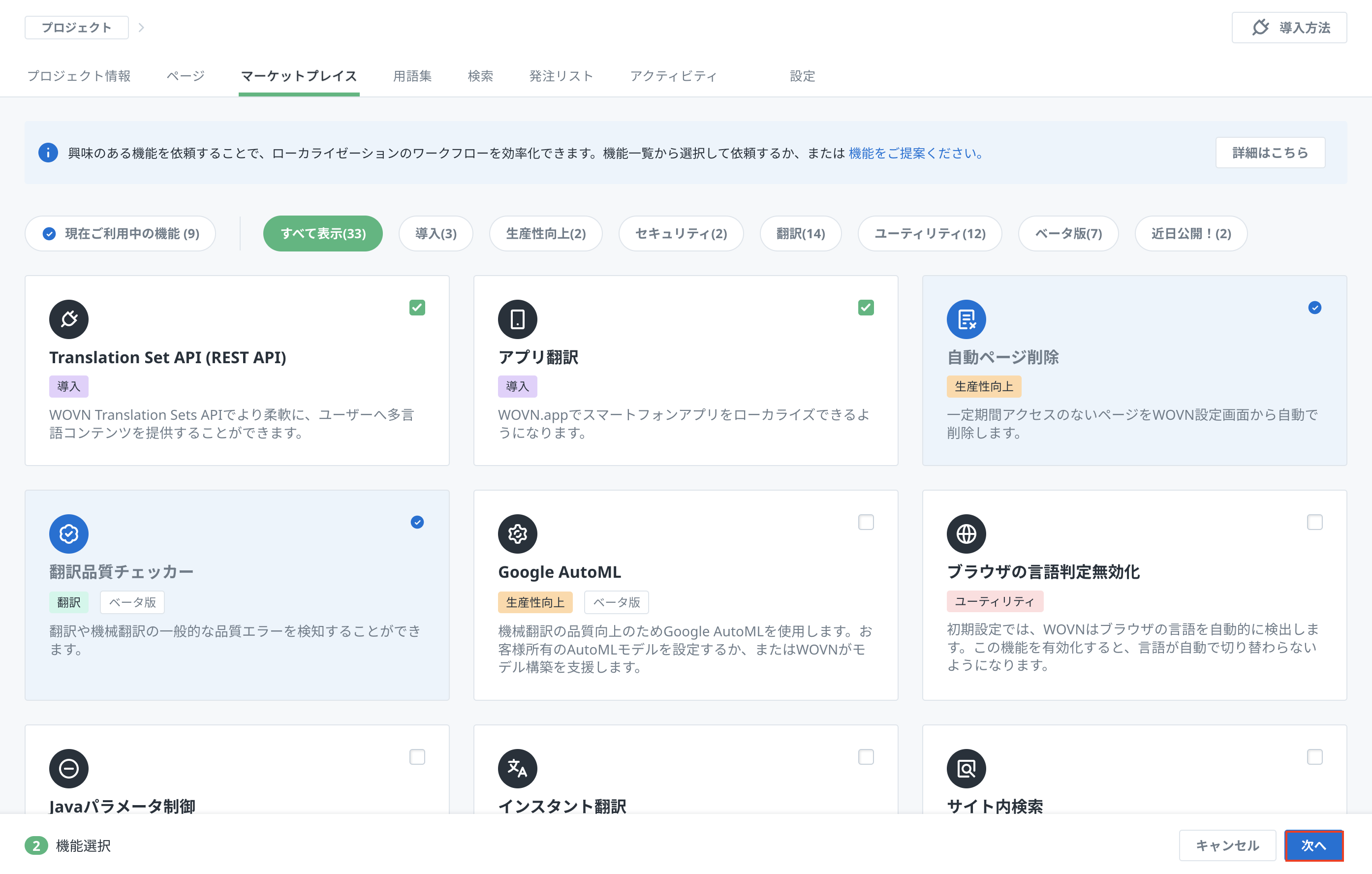Open the 発注リスト tab

point(561,76)
